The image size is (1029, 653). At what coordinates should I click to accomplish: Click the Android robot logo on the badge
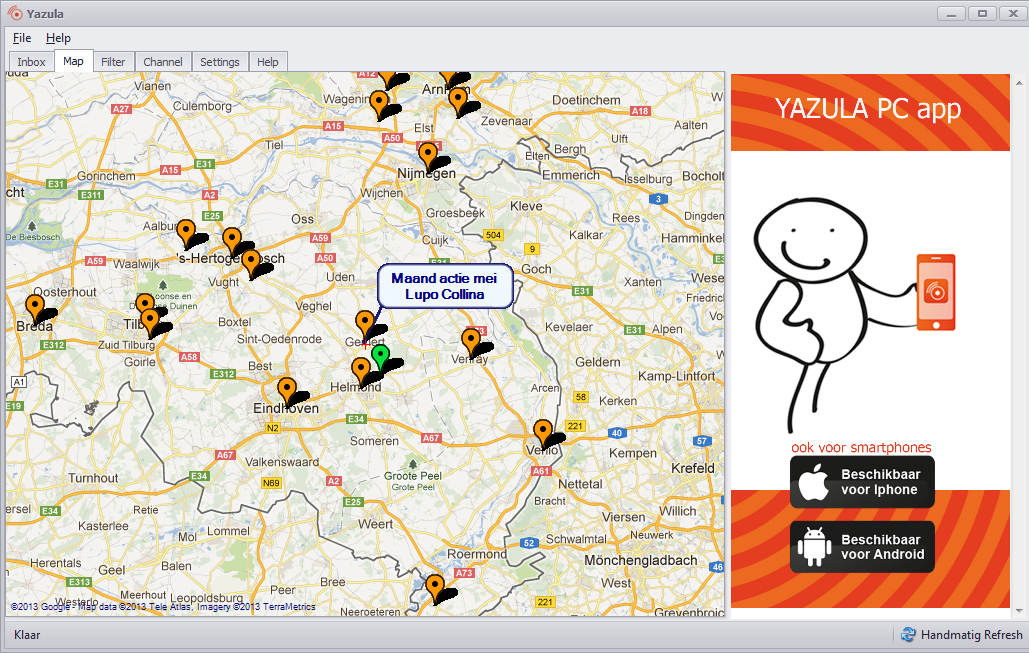(814, 546)
